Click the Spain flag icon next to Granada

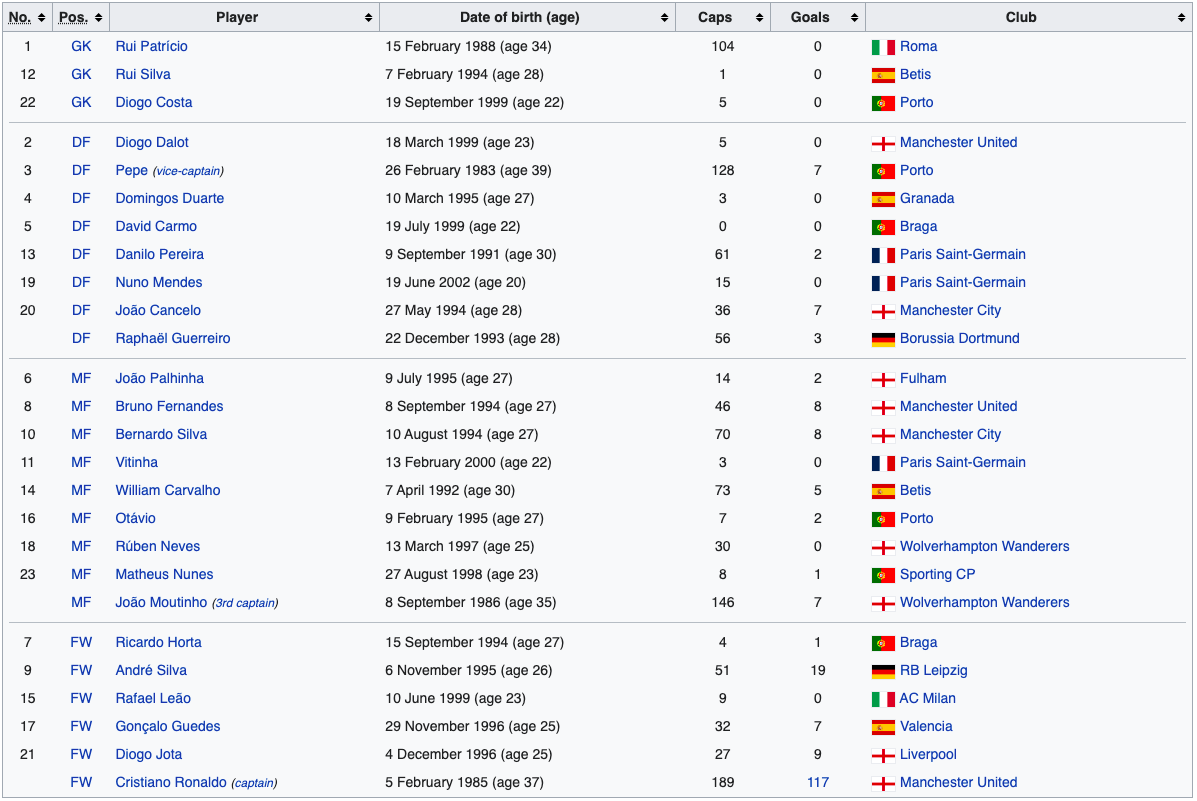pyautogui.click(x=883, y=199)
